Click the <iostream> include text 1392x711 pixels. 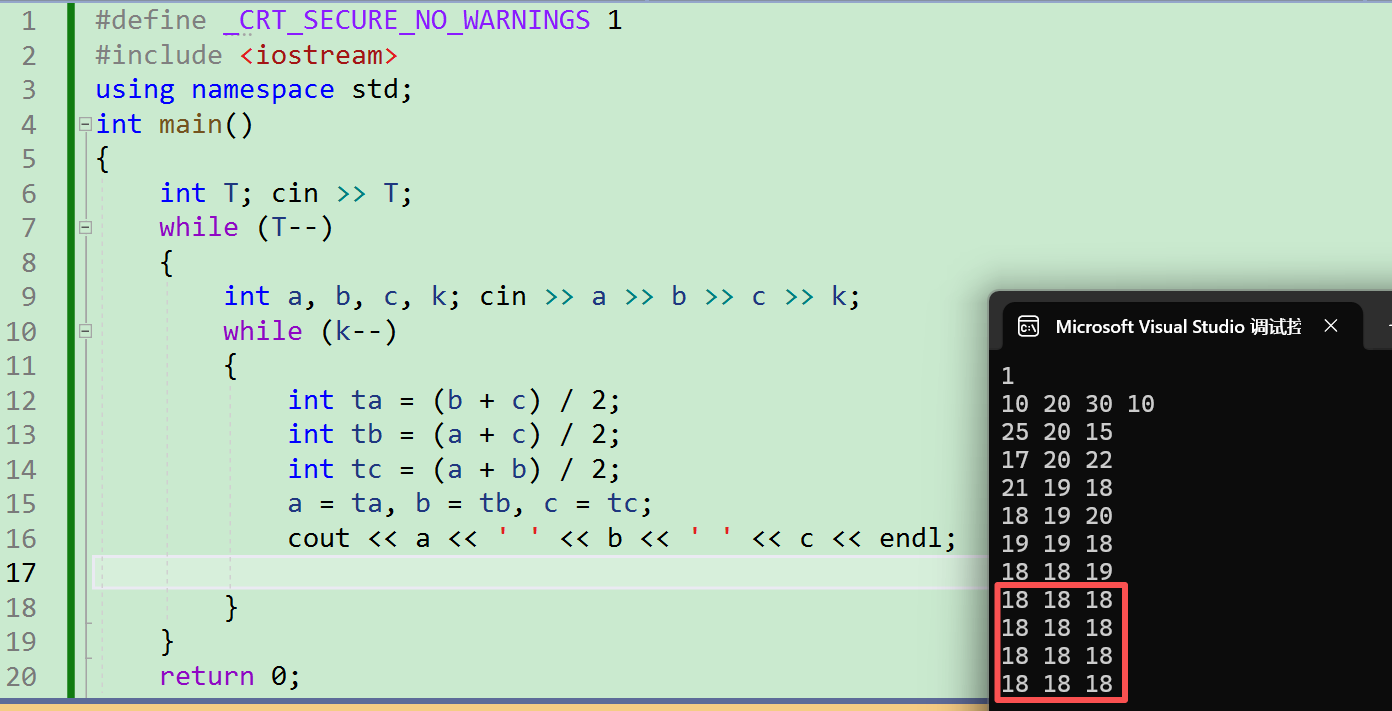click(x=320, y=55)
